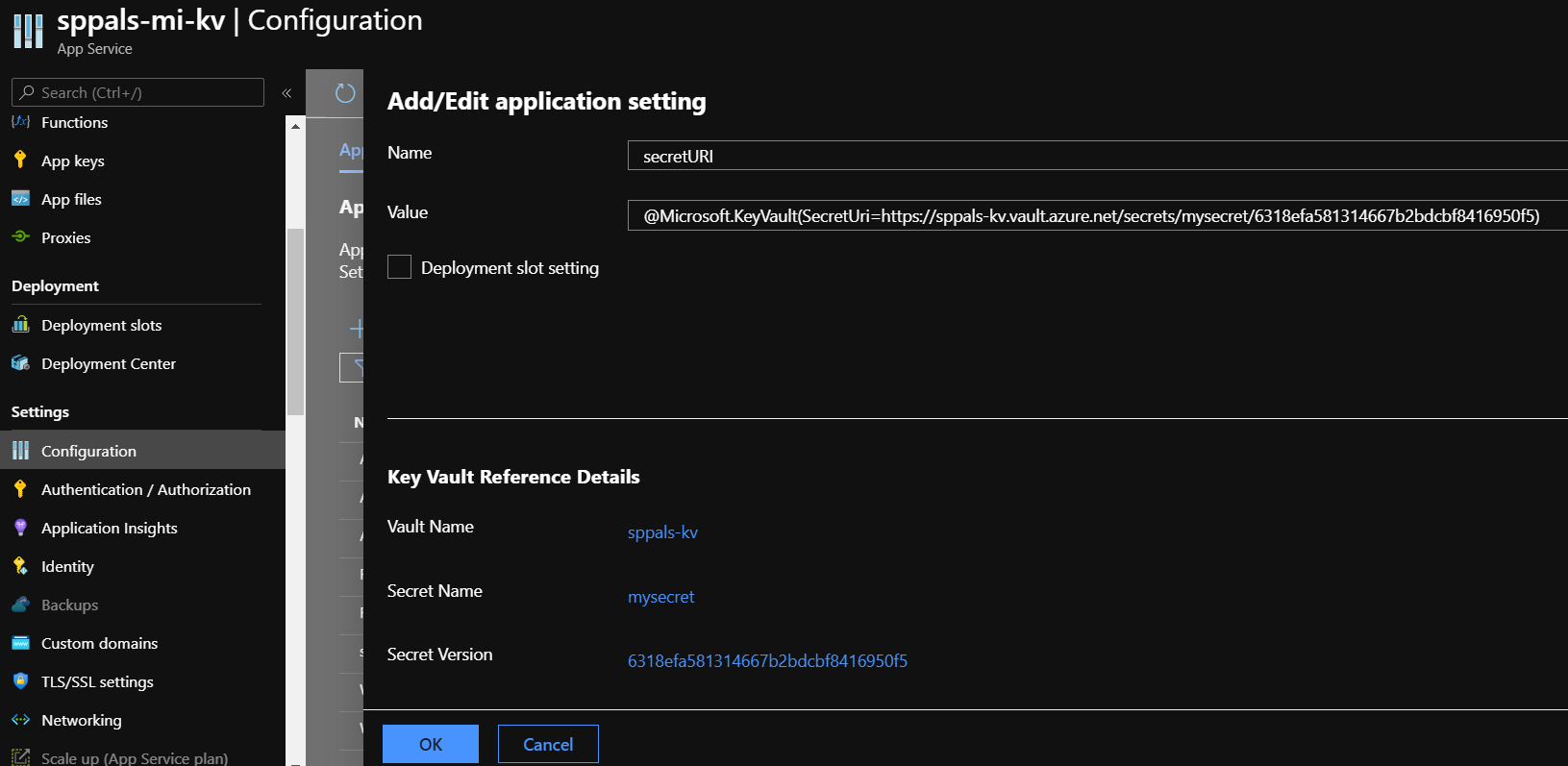Image resolution: width=1568 pixels, height=766 pixels.
Task: Click the Vault Name label
Action: tap(430, 526)
